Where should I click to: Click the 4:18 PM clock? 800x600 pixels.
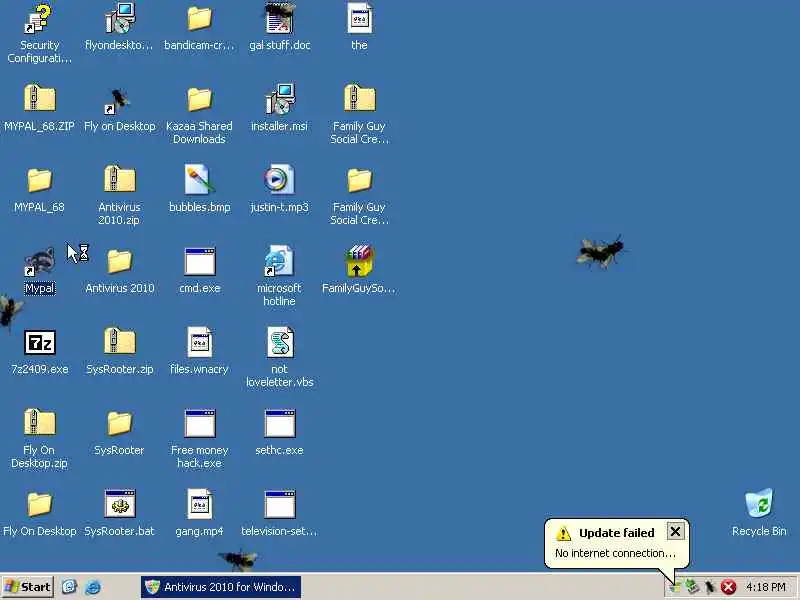coord(765,587)
